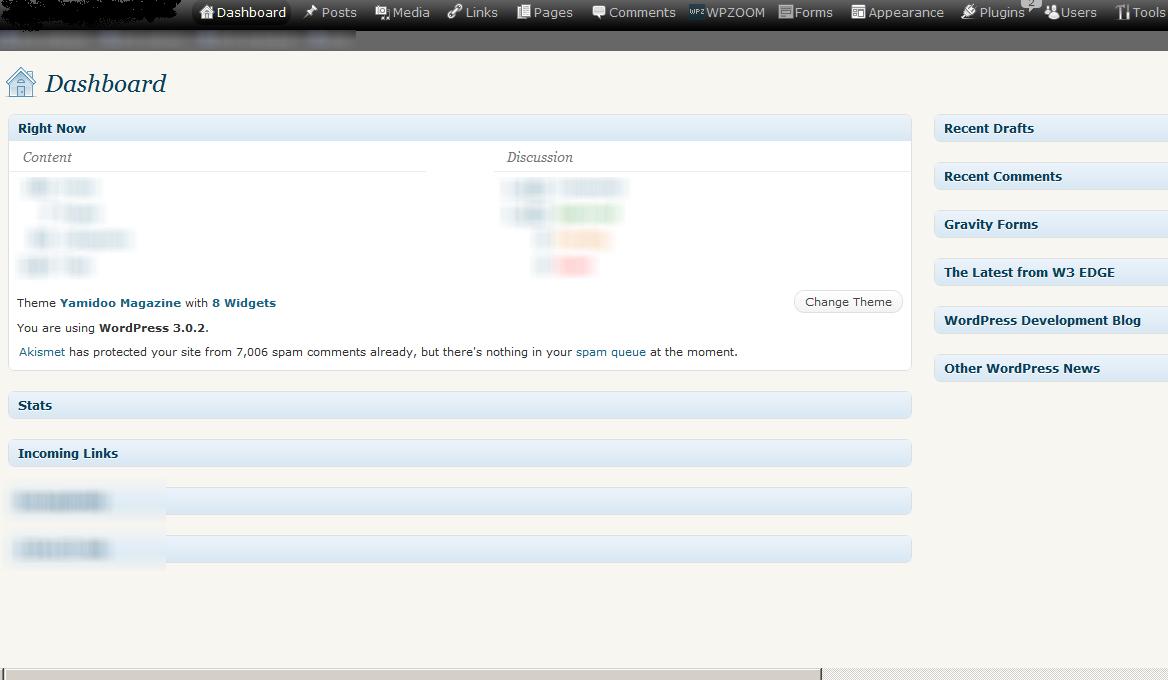Viewport: 1168px width, 680px height.
Task: Click the Links chain icon
Action: point(454,12)
